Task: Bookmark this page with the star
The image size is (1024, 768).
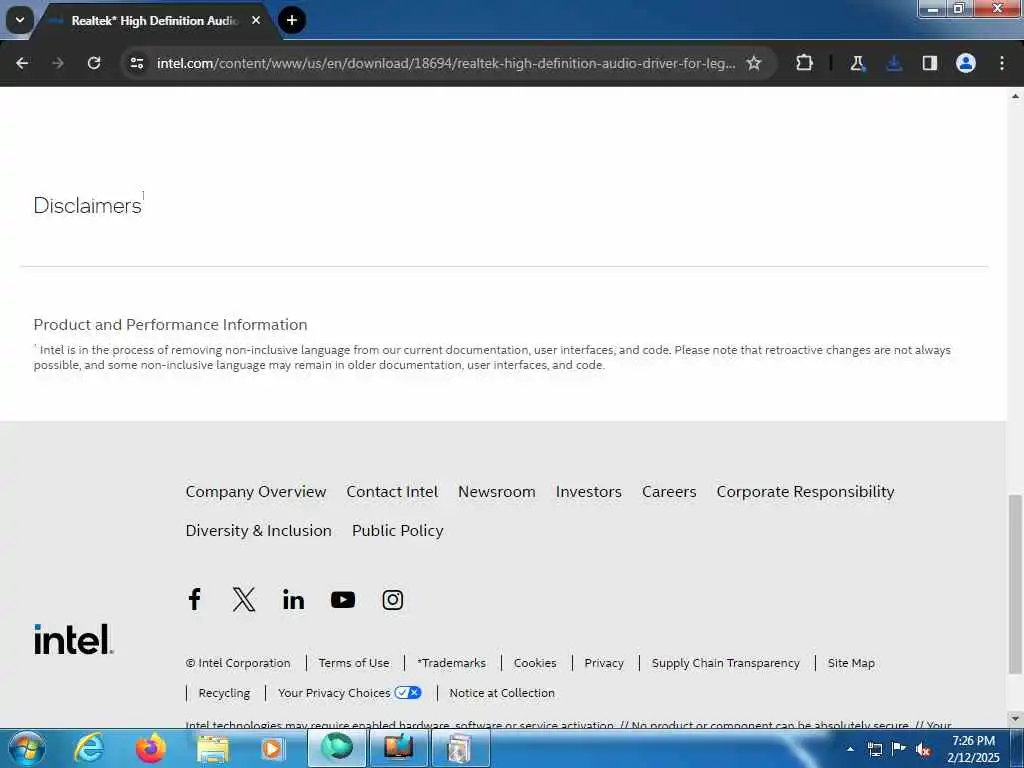Action: click(754, 63)
